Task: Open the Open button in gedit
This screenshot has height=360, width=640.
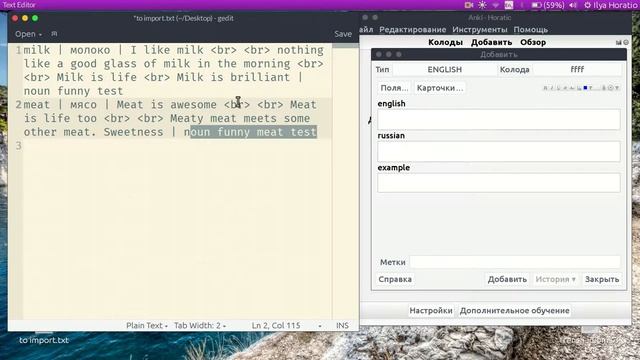Action: (25, 34)
